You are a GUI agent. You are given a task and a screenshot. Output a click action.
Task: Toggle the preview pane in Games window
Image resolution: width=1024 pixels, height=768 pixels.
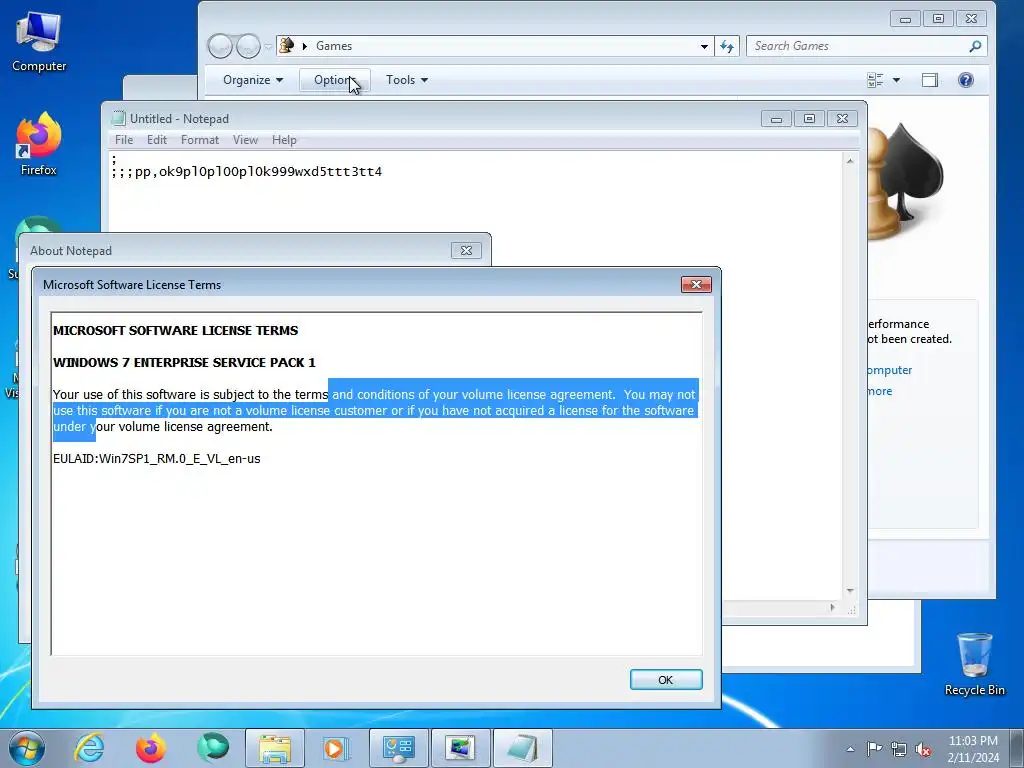click(929, 80)
